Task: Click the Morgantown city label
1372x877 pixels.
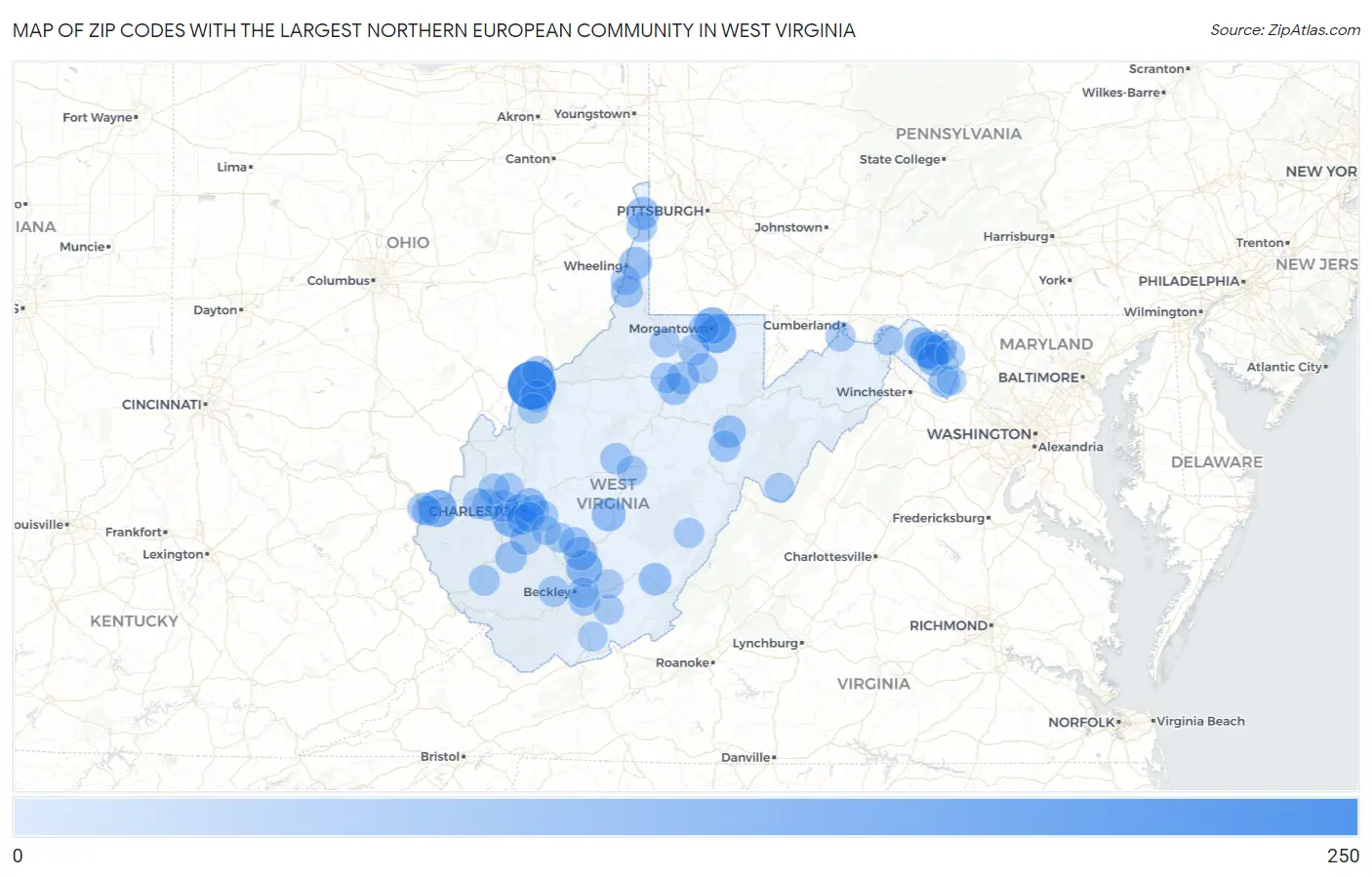Action: point(668,329)
